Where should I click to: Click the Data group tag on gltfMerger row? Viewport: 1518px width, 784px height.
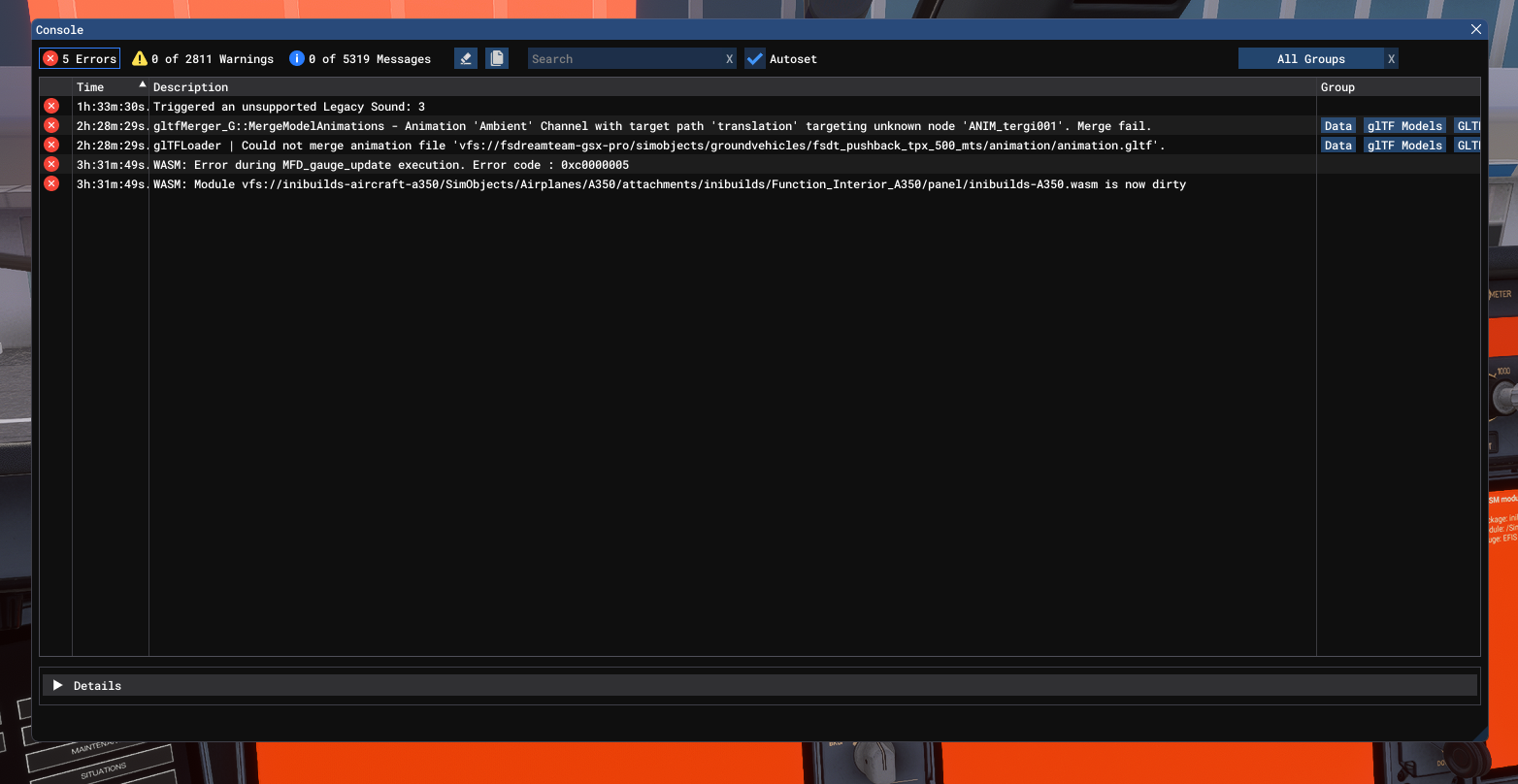point(1337,126)
